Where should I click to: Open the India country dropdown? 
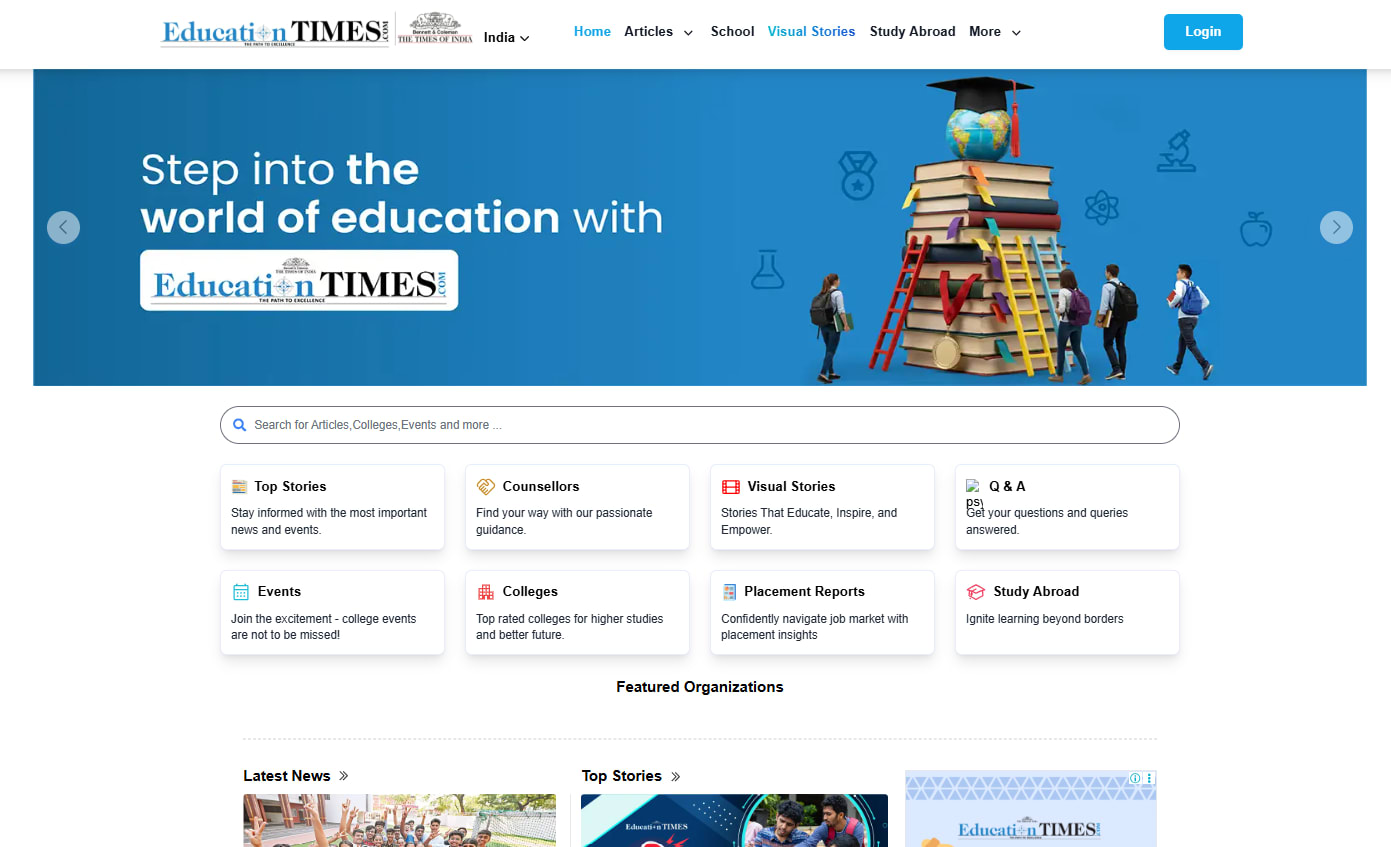[507, 38]
